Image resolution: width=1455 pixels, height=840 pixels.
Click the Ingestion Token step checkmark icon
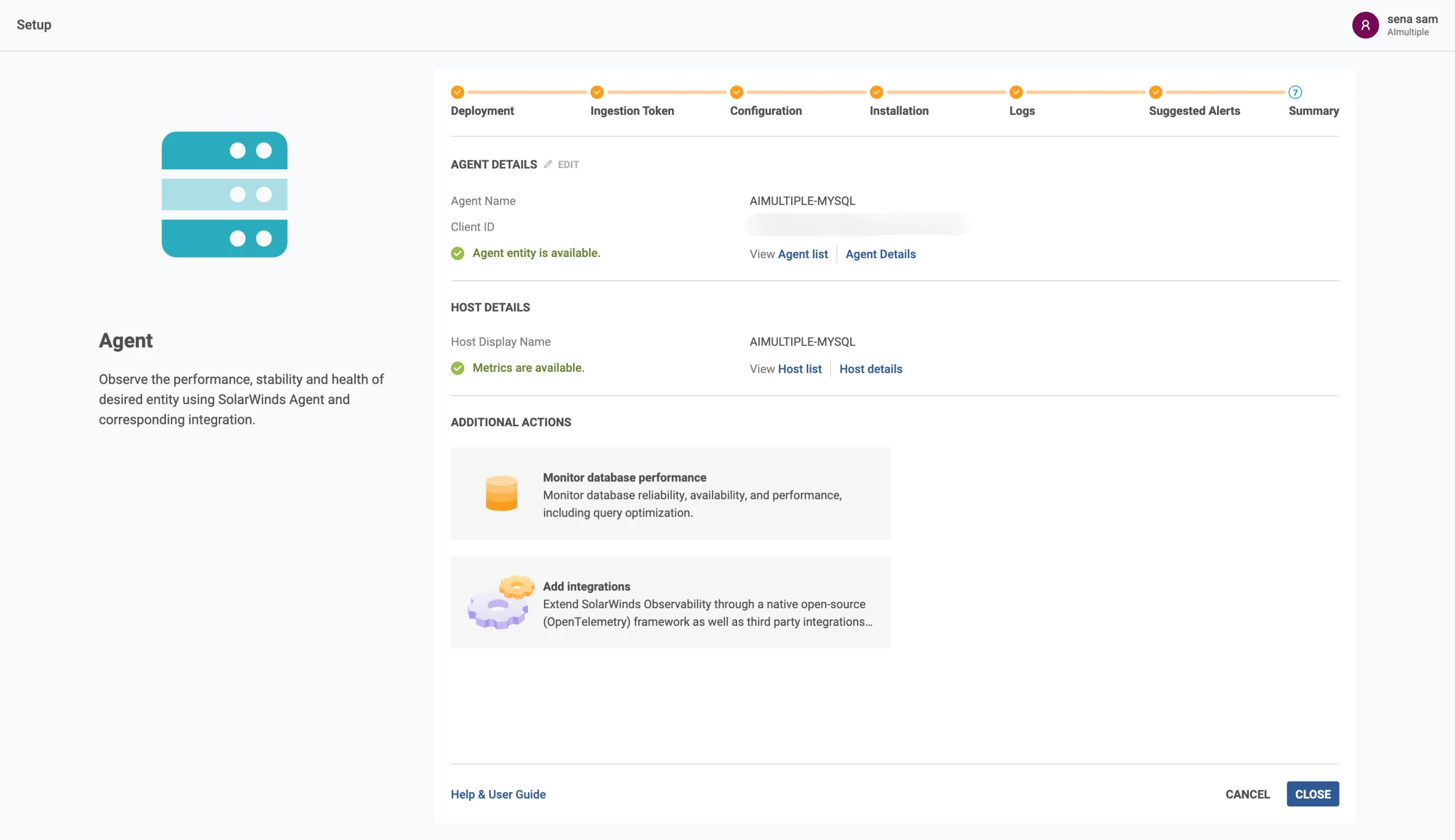tap(597, 92)
